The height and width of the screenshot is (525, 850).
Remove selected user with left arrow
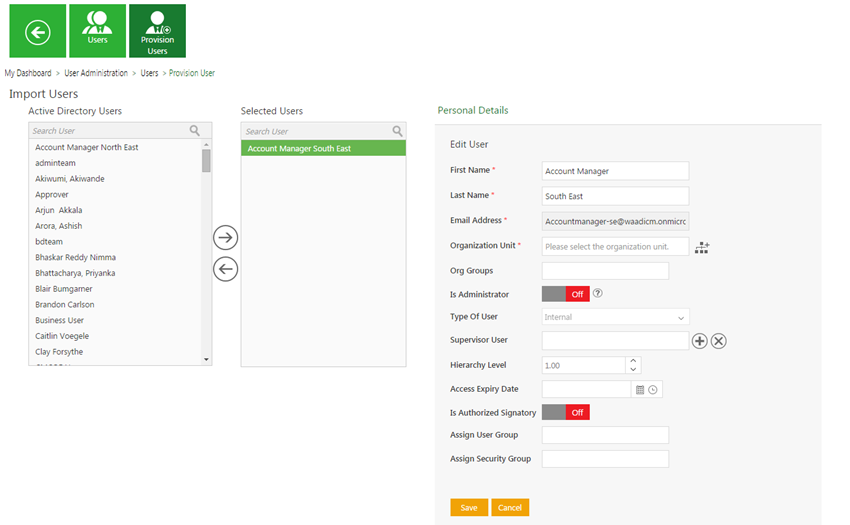point(226,269)
